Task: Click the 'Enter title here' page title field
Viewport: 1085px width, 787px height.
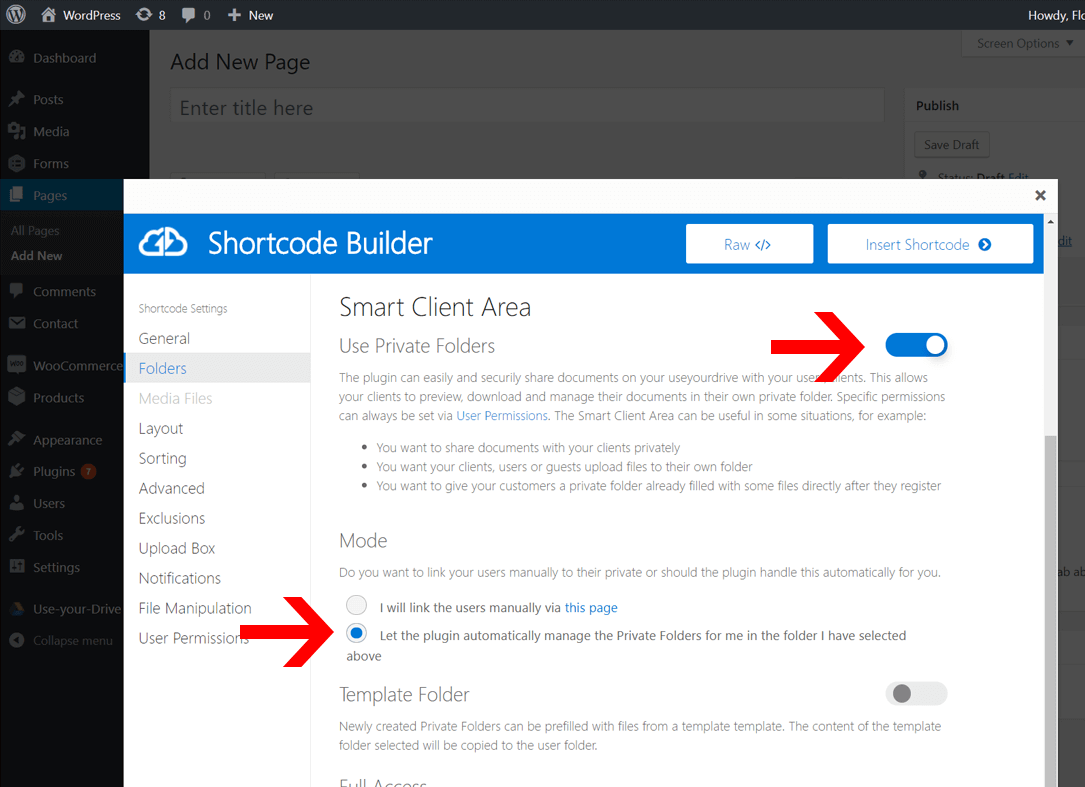Action: [x=527, y=107]
